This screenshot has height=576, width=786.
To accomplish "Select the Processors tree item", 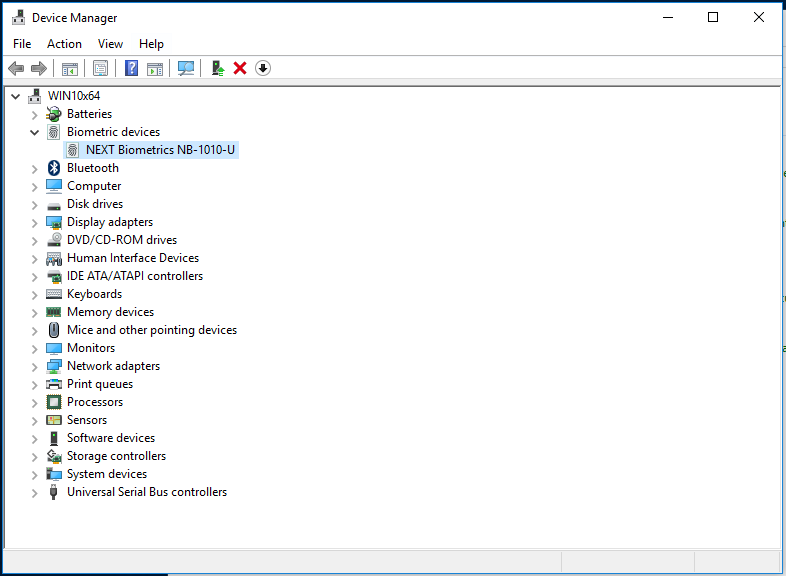I will coord(95,402).
